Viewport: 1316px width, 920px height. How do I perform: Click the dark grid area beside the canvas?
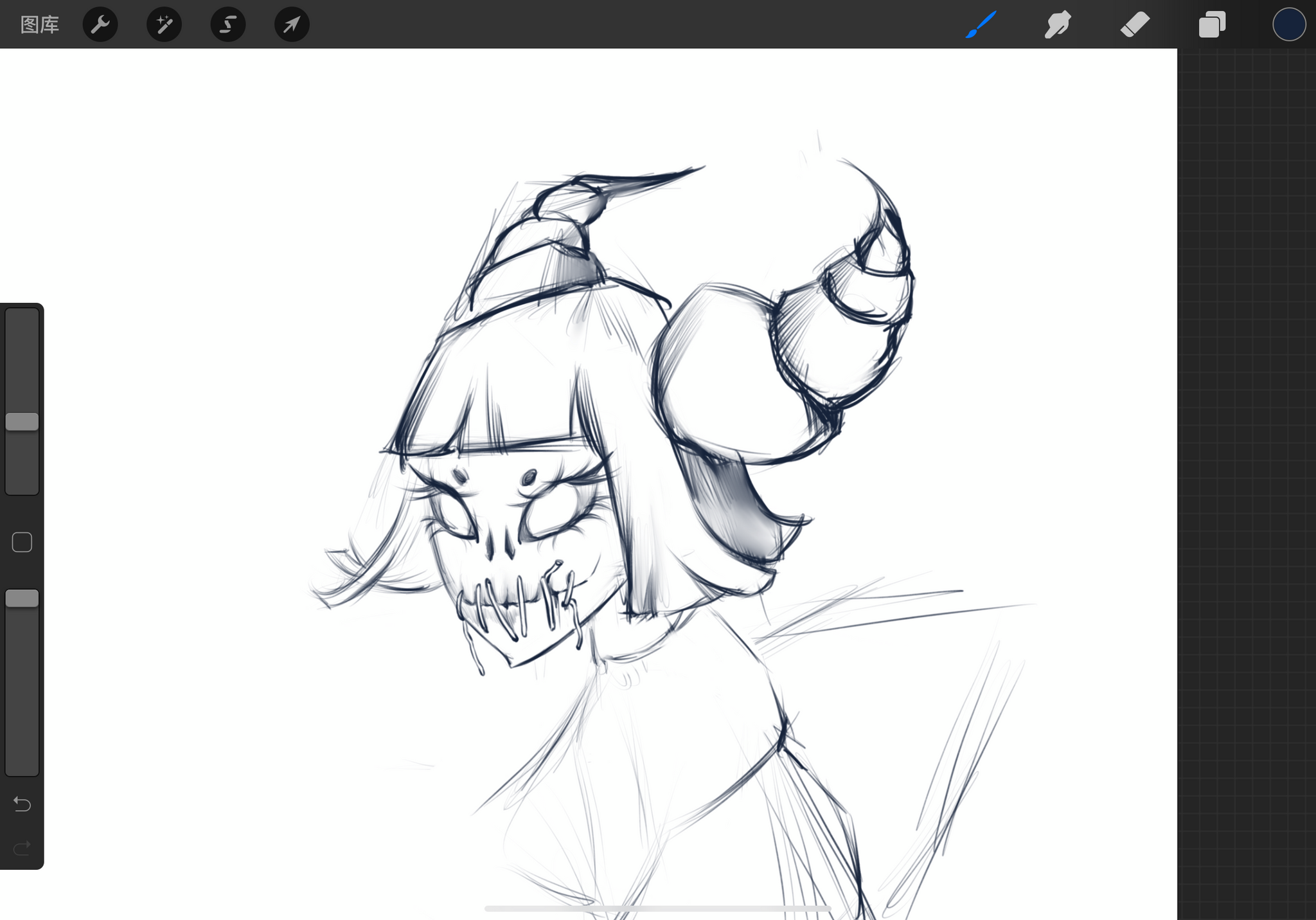point(1247,450)
